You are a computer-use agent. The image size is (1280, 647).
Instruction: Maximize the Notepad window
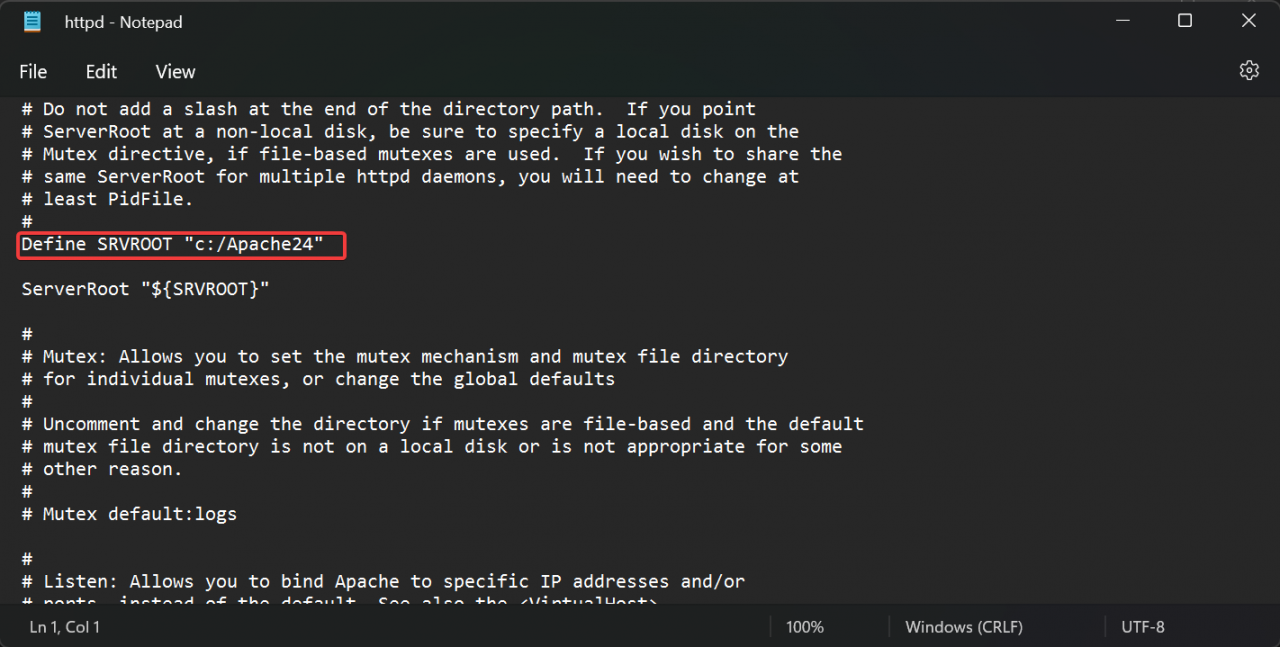coord(1184,20)
